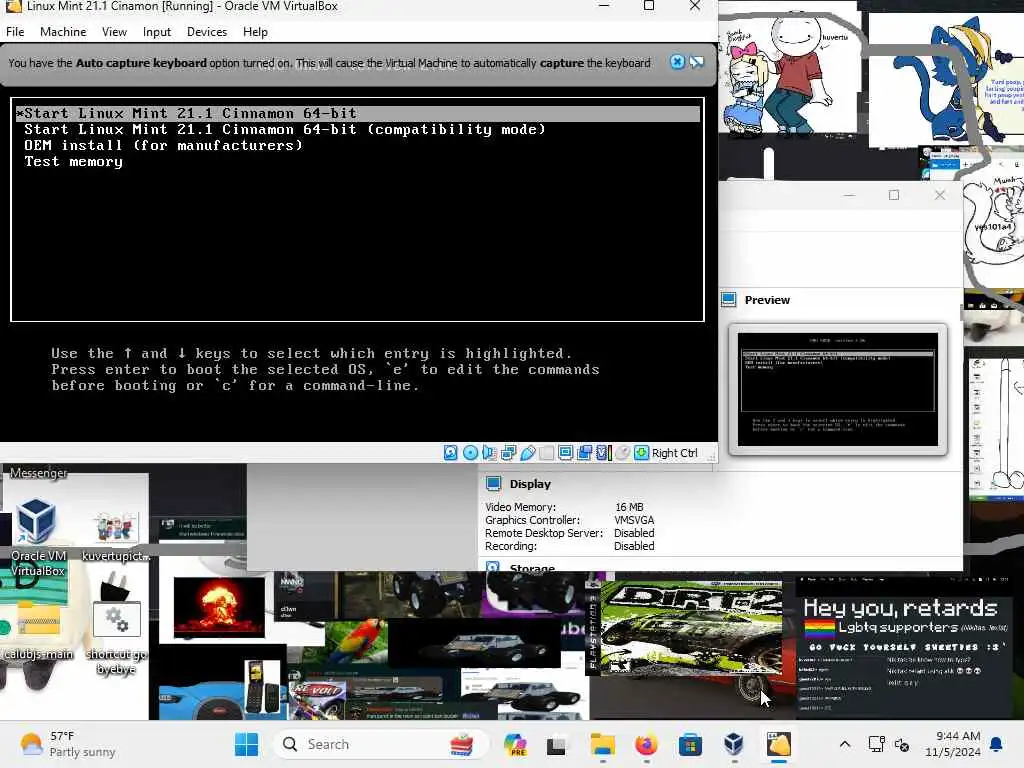1024x768 pixels.
Task: Click the hard disk activity indicator in VM status bar
Action: coord(451,453)
